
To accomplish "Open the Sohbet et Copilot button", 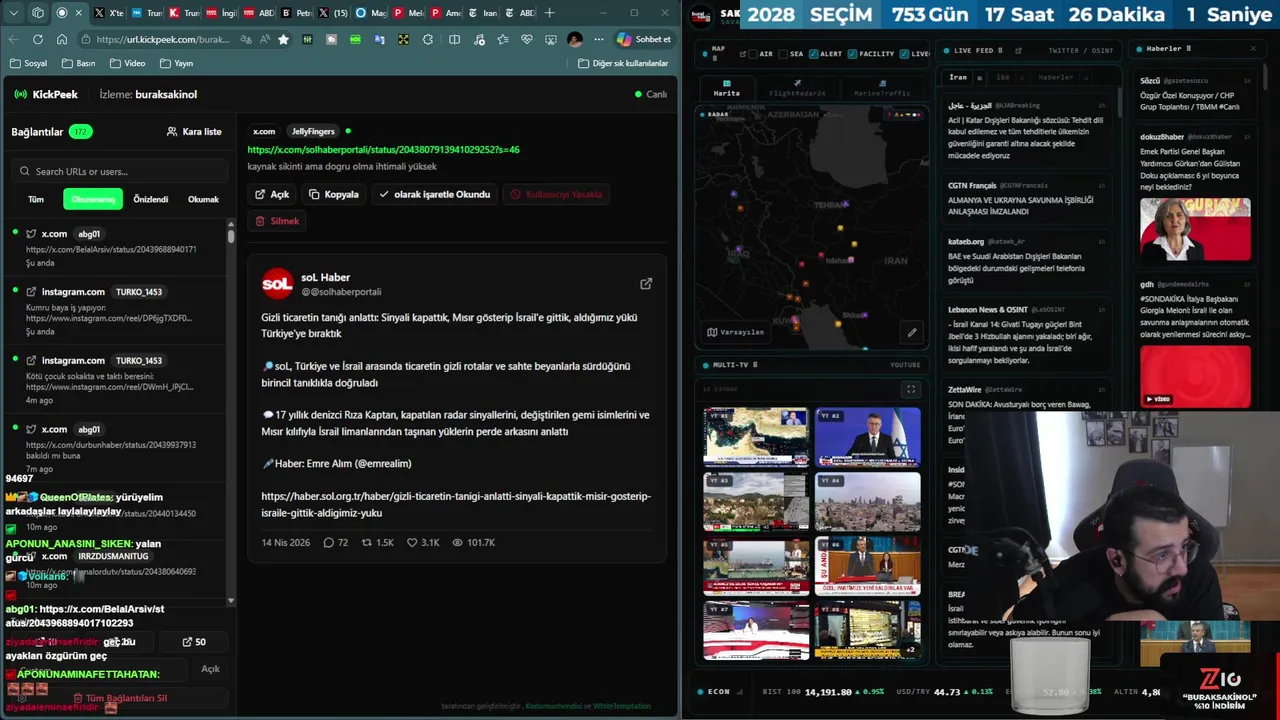I will point(643,39).
